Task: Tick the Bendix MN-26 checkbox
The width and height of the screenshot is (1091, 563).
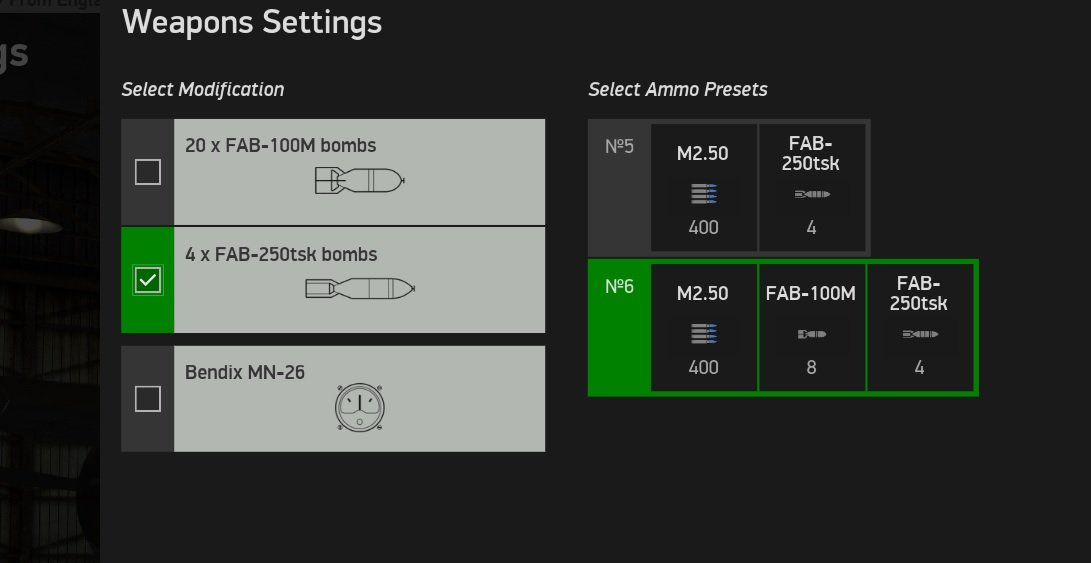Action: (x=147, y=400)
